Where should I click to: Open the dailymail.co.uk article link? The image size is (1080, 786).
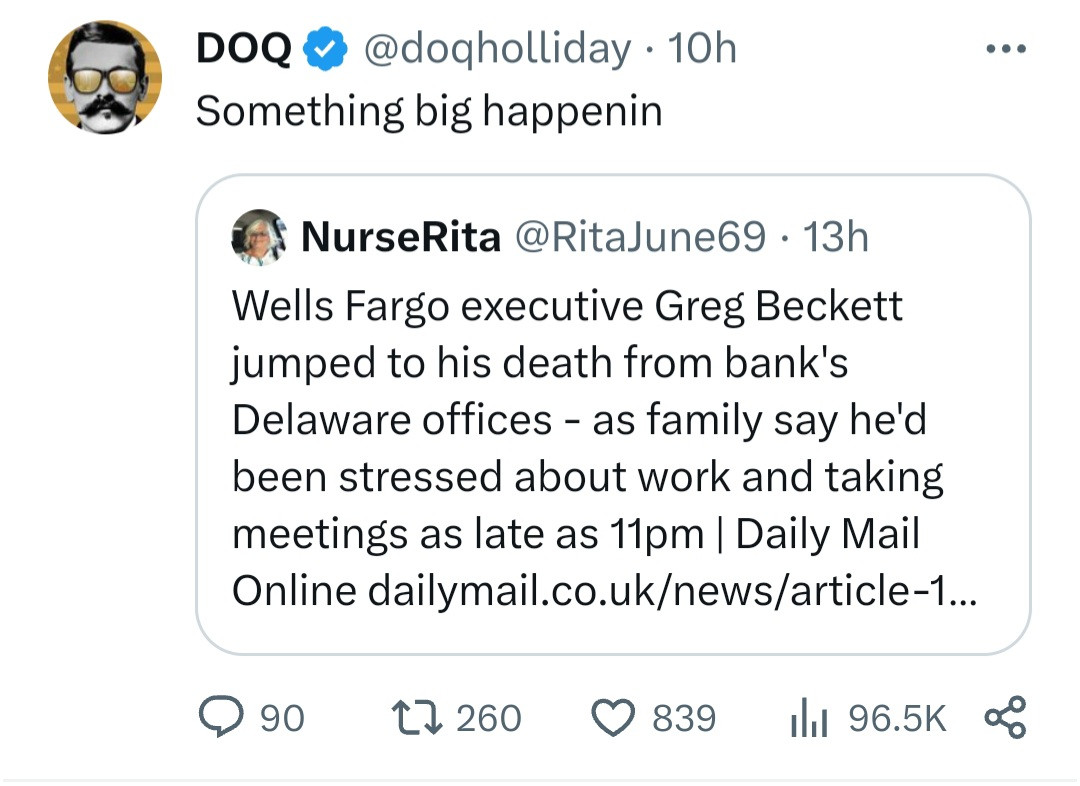tap(676, 590)
